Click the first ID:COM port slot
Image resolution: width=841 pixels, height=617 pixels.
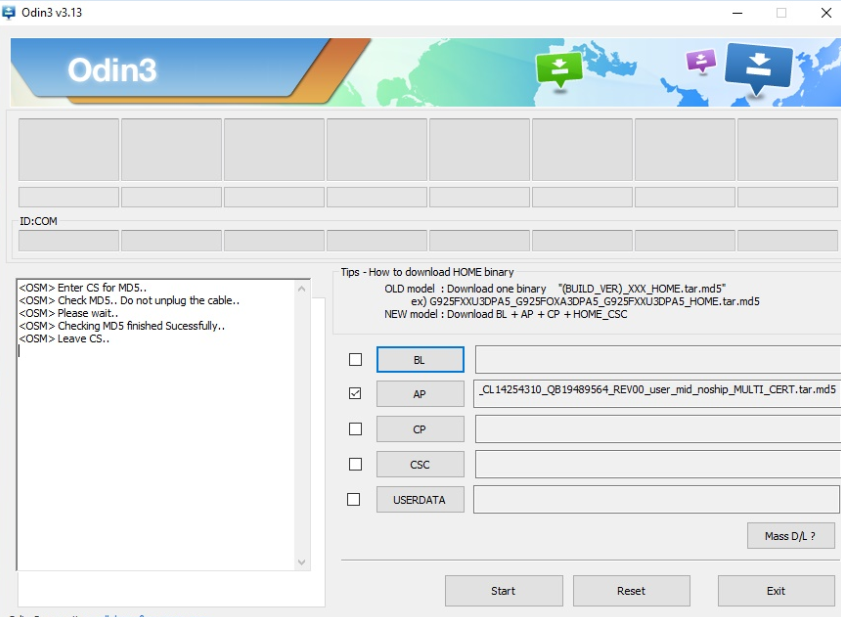click(69, 241)
